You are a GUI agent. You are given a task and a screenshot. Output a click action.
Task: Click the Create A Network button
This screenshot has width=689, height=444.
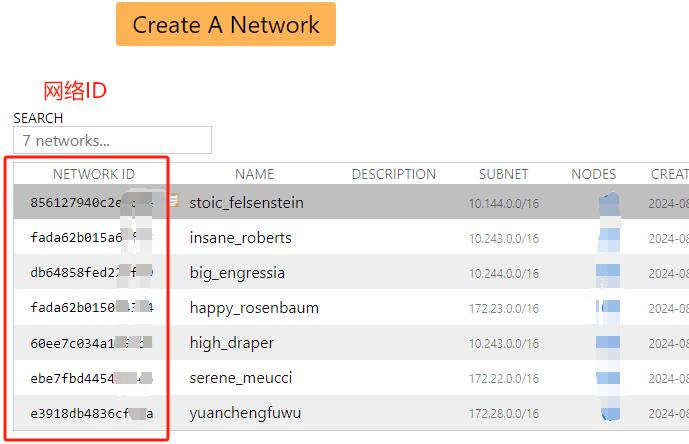tap(226, 24)
